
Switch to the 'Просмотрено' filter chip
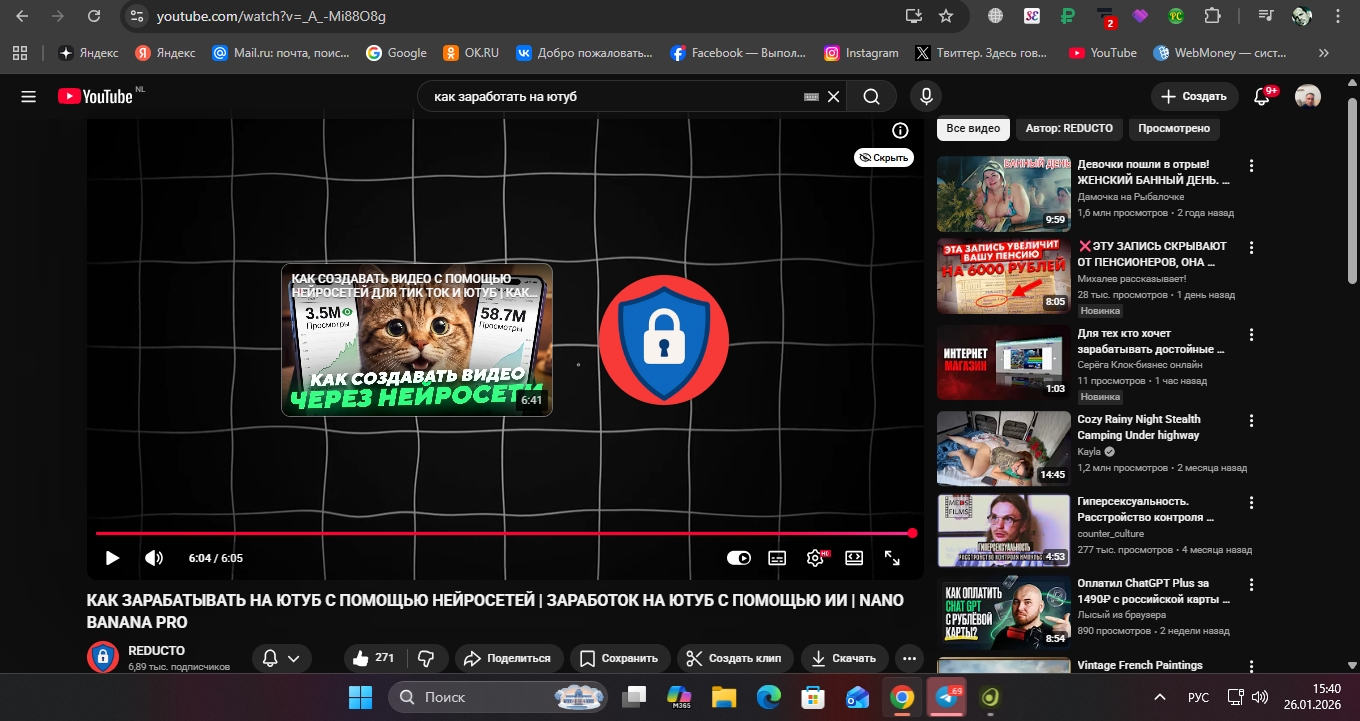[x=1174, y=128]
